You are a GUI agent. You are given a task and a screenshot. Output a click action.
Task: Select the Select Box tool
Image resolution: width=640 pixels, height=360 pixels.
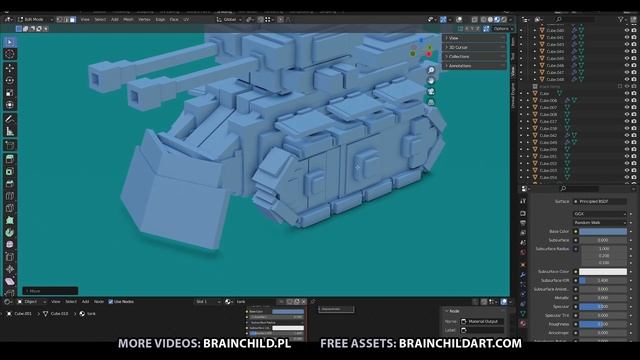point(10,42)
